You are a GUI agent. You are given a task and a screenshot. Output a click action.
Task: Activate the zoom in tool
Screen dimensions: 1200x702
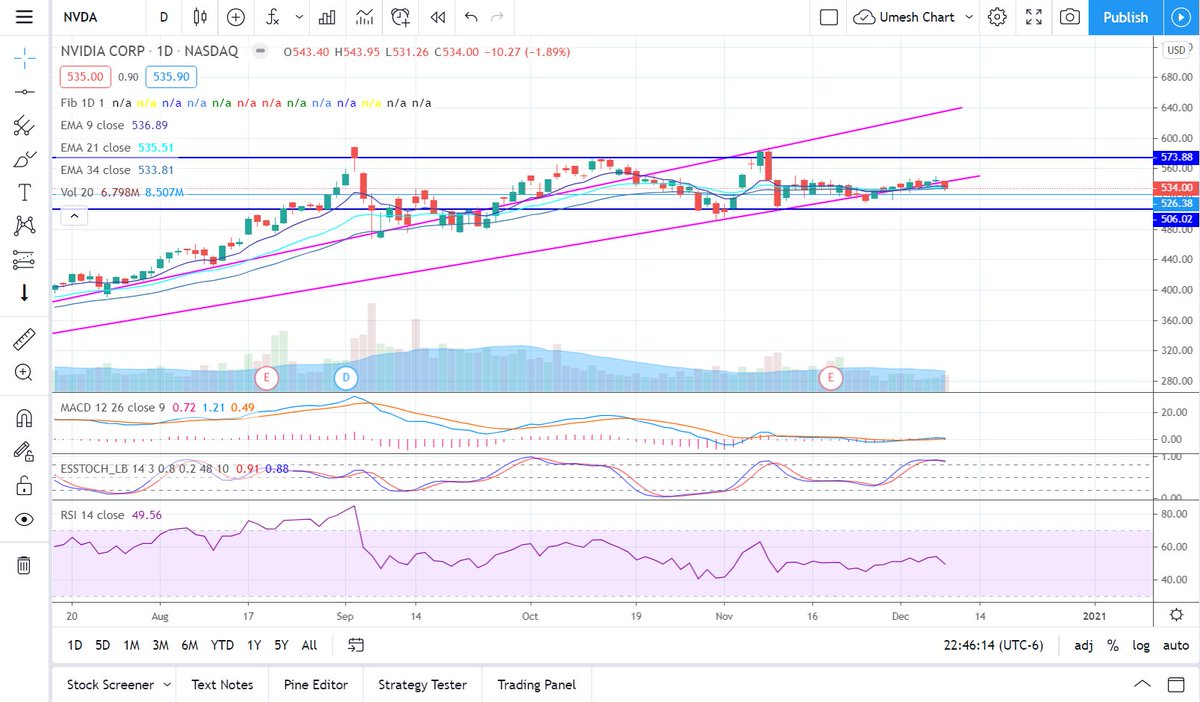25,372
